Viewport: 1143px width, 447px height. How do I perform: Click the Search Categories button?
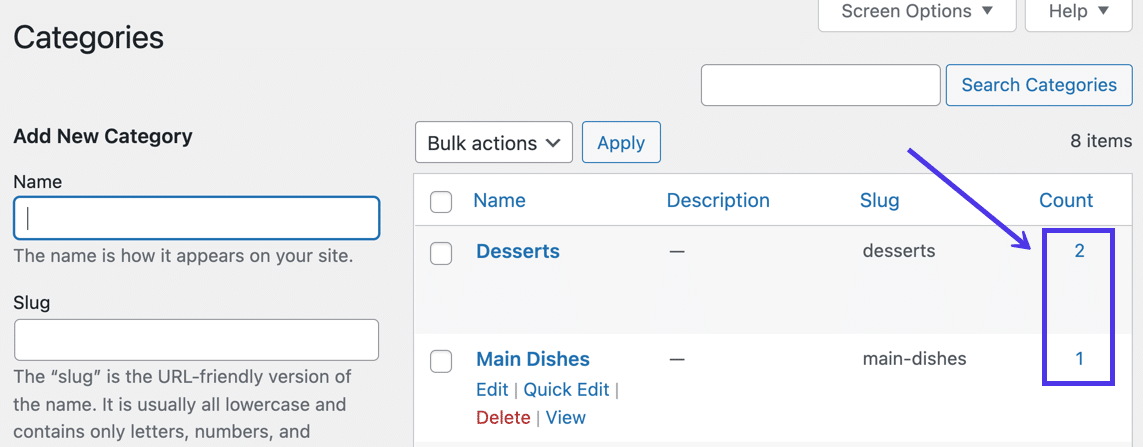[x=1039, y=85]
